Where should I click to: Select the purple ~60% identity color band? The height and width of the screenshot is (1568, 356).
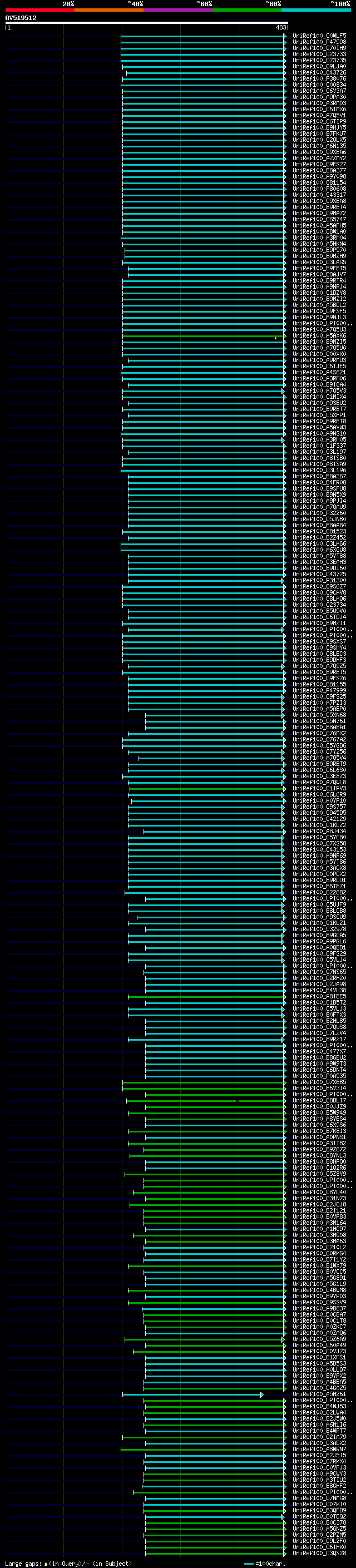[x=179, y=10]
